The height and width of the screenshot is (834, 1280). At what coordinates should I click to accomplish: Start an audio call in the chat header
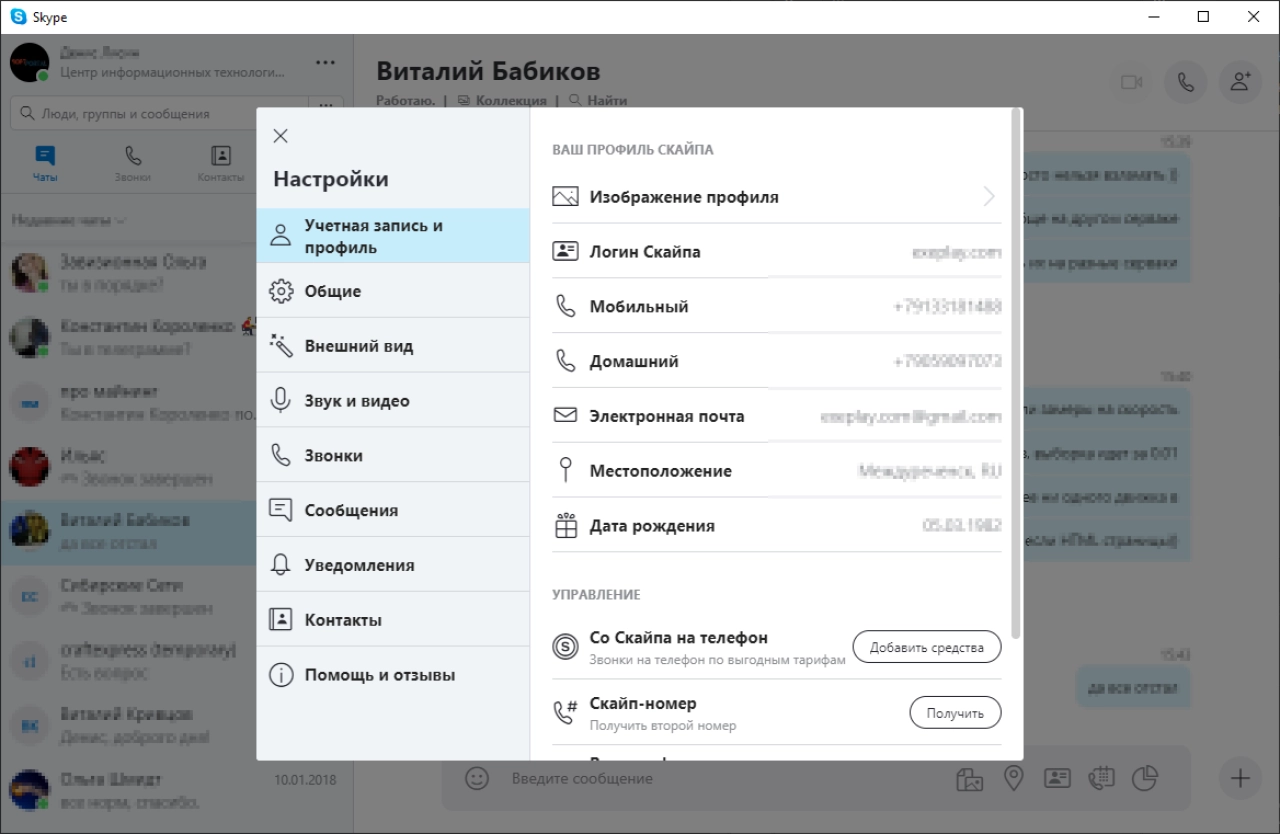tap(1185, 82)
